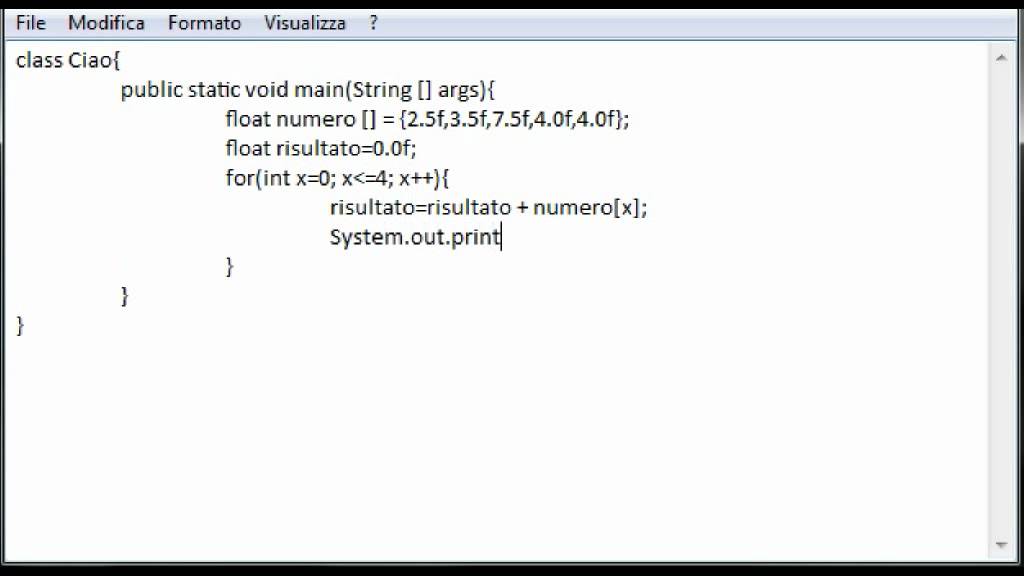Click the last closing brace of the class
The height and width of the screenshot is (576, 1024).
(20, 326)
